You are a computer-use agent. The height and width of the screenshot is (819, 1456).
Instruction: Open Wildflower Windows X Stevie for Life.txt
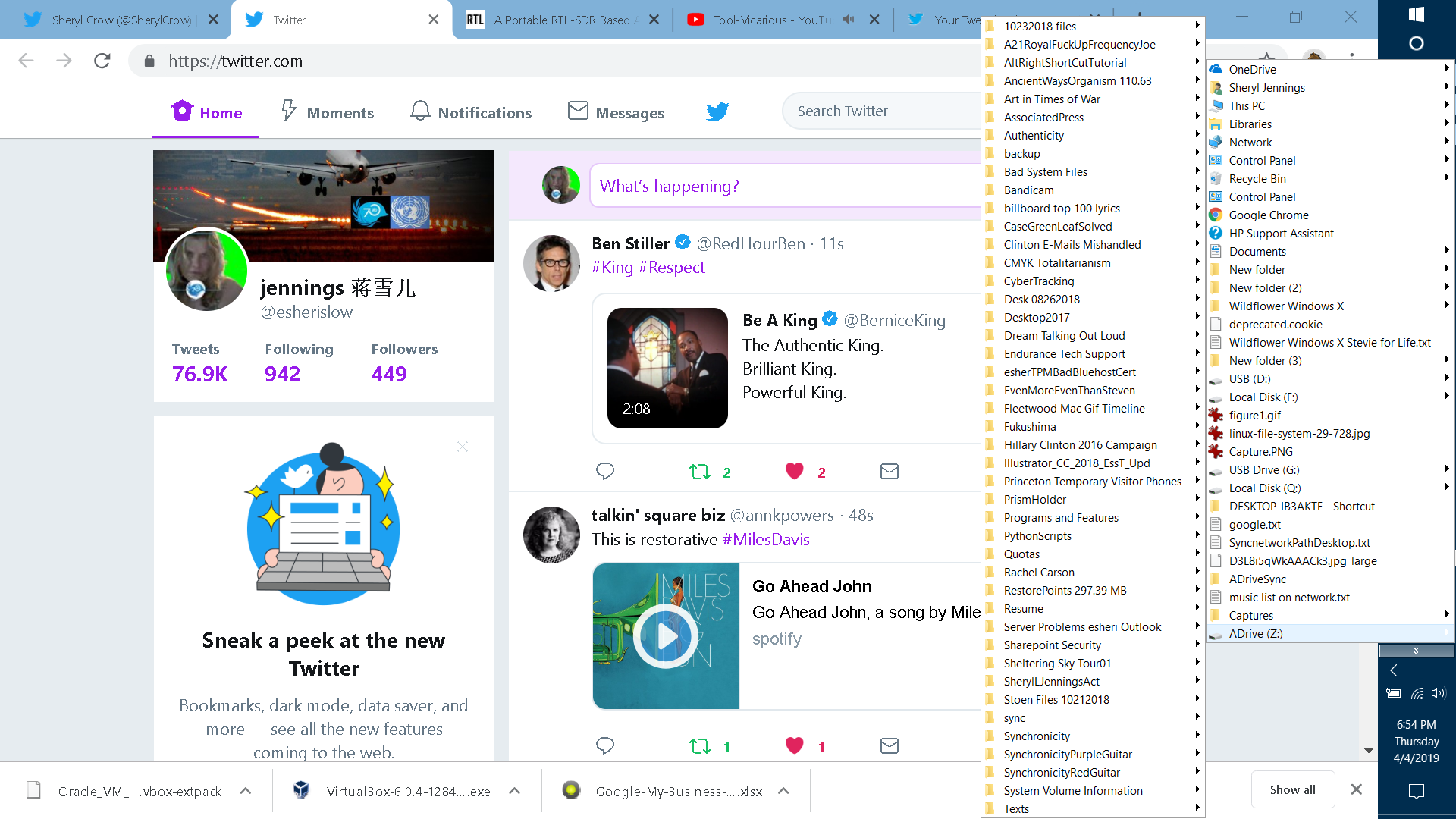click(1329, 342)
